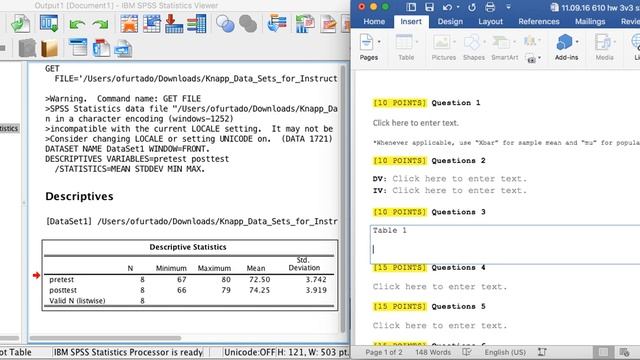Expand the screenshot dropdown arrow in ribbon
The image size is (640, 360).
[540, 58]
